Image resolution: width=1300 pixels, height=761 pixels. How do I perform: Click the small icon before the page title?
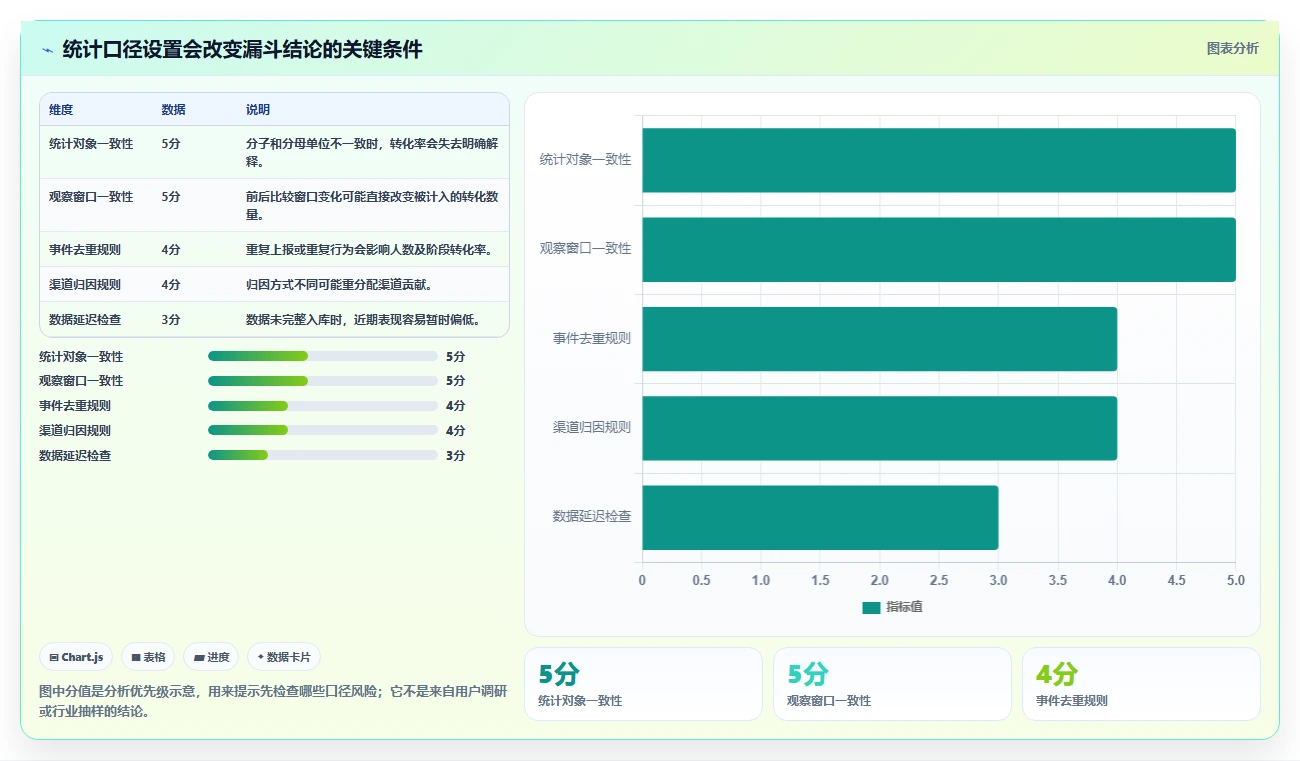click(47, 49)
